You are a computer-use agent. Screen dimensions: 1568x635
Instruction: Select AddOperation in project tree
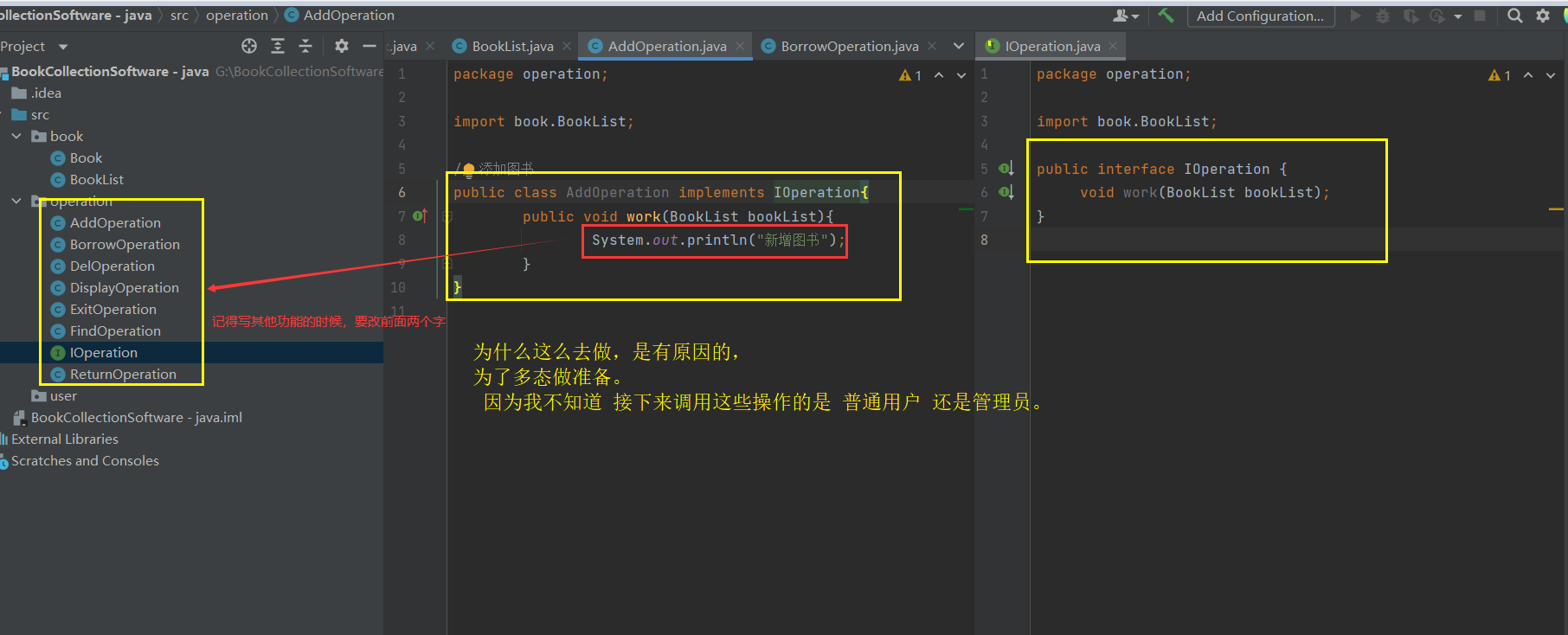coord(106,222)
